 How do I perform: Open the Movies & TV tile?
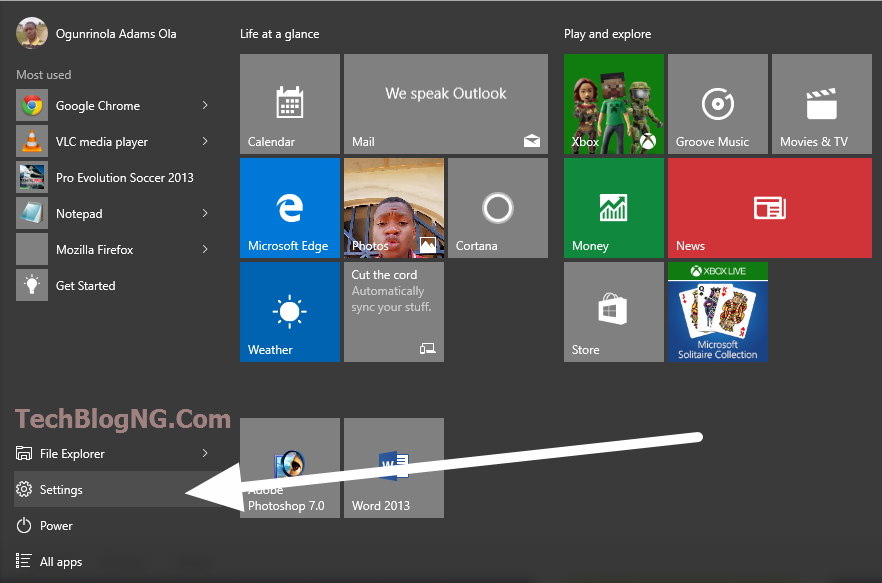822,104
